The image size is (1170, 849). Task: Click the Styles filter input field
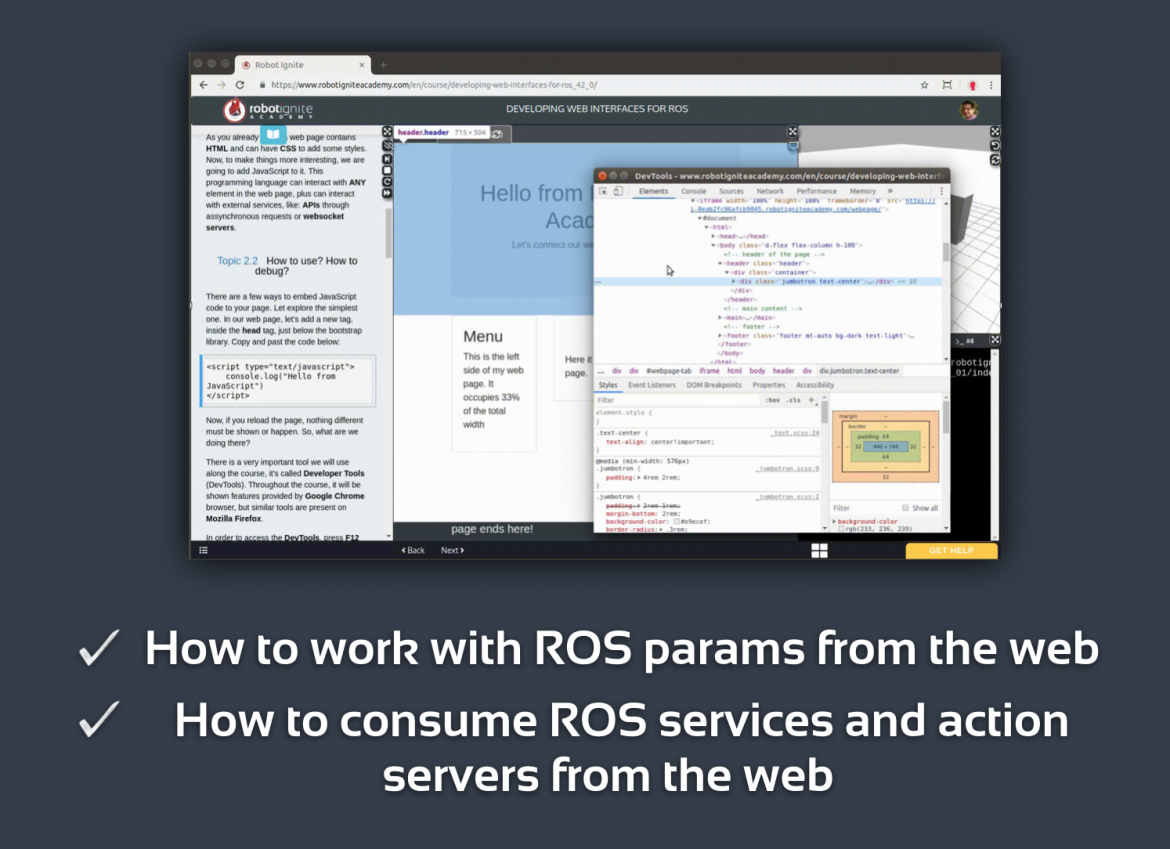coord(677,400)
